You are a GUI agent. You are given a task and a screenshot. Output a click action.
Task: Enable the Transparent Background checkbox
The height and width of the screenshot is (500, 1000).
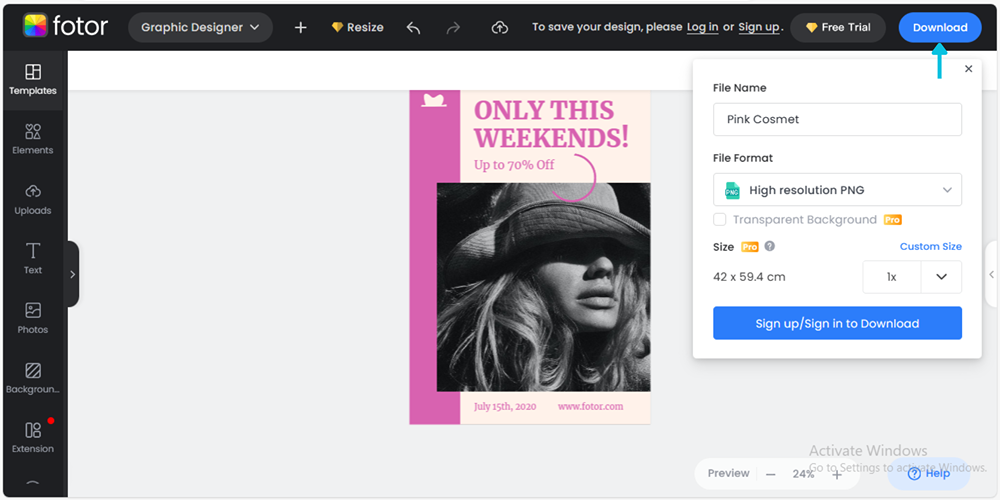[x=720, y=220]
